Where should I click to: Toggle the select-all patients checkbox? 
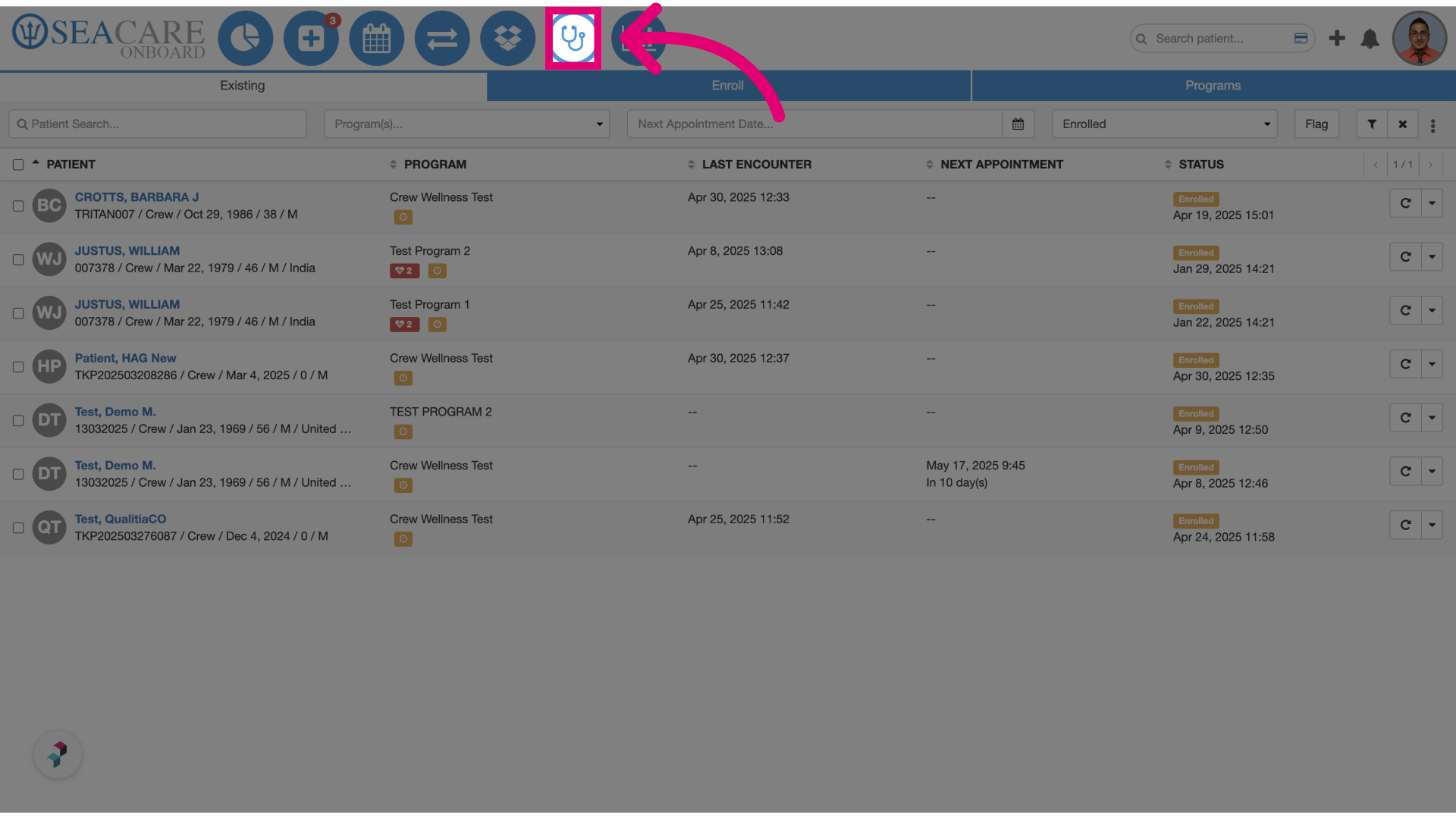pyautogui.click(x=18, y=165)
